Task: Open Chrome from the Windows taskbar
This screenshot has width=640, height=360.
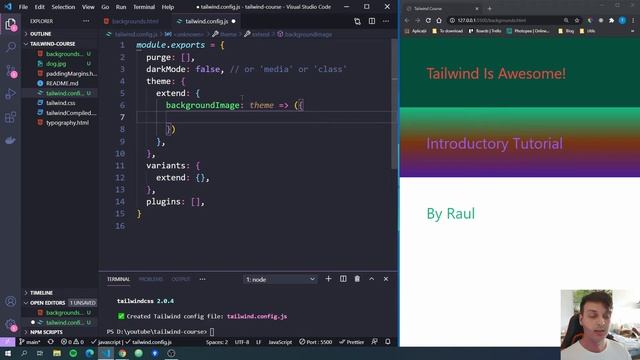Action: 122,353
